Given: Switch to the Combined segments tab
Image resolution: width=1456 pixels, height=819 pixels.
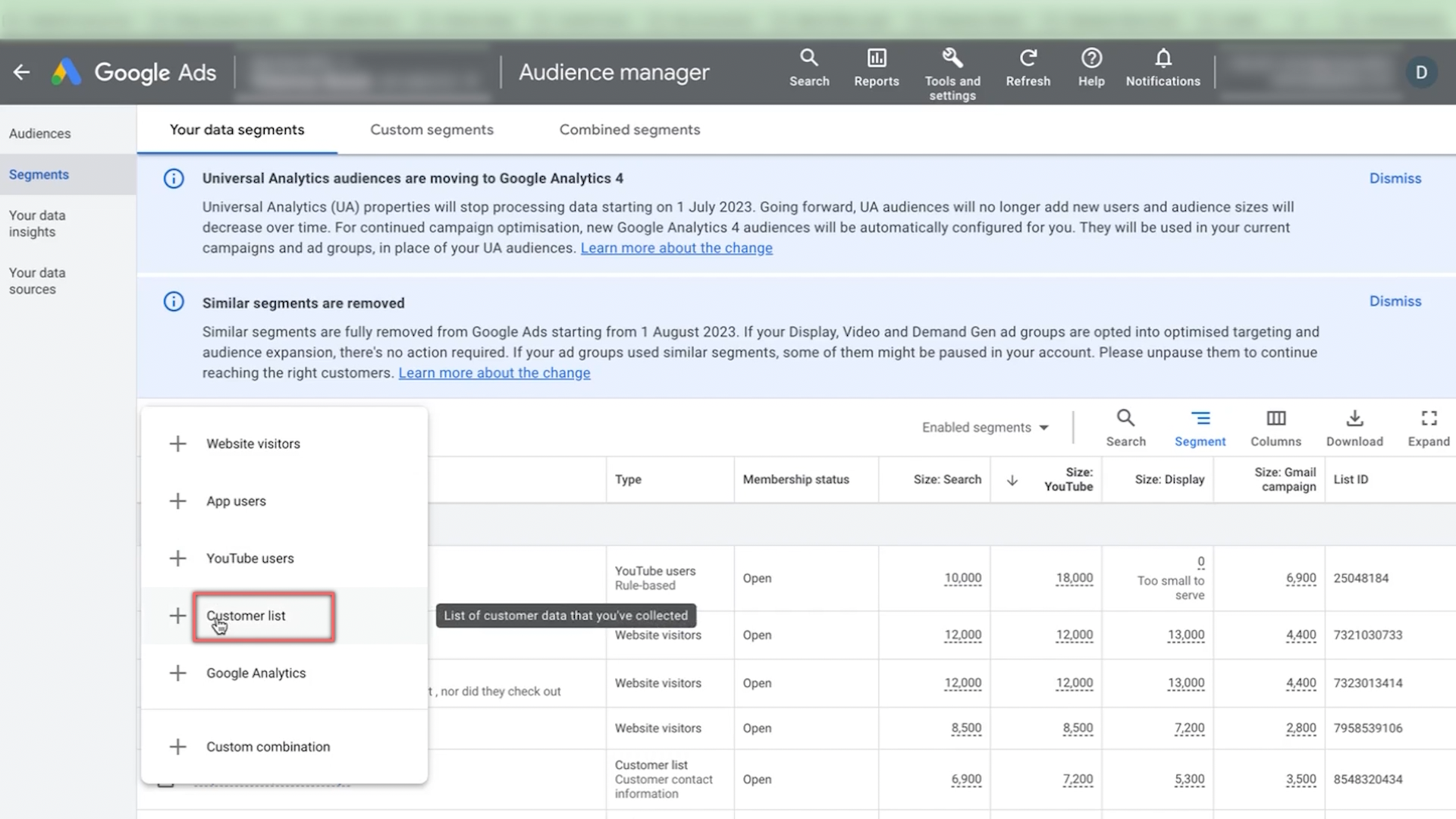Looking at the screenshot, I should pos(629,130).
